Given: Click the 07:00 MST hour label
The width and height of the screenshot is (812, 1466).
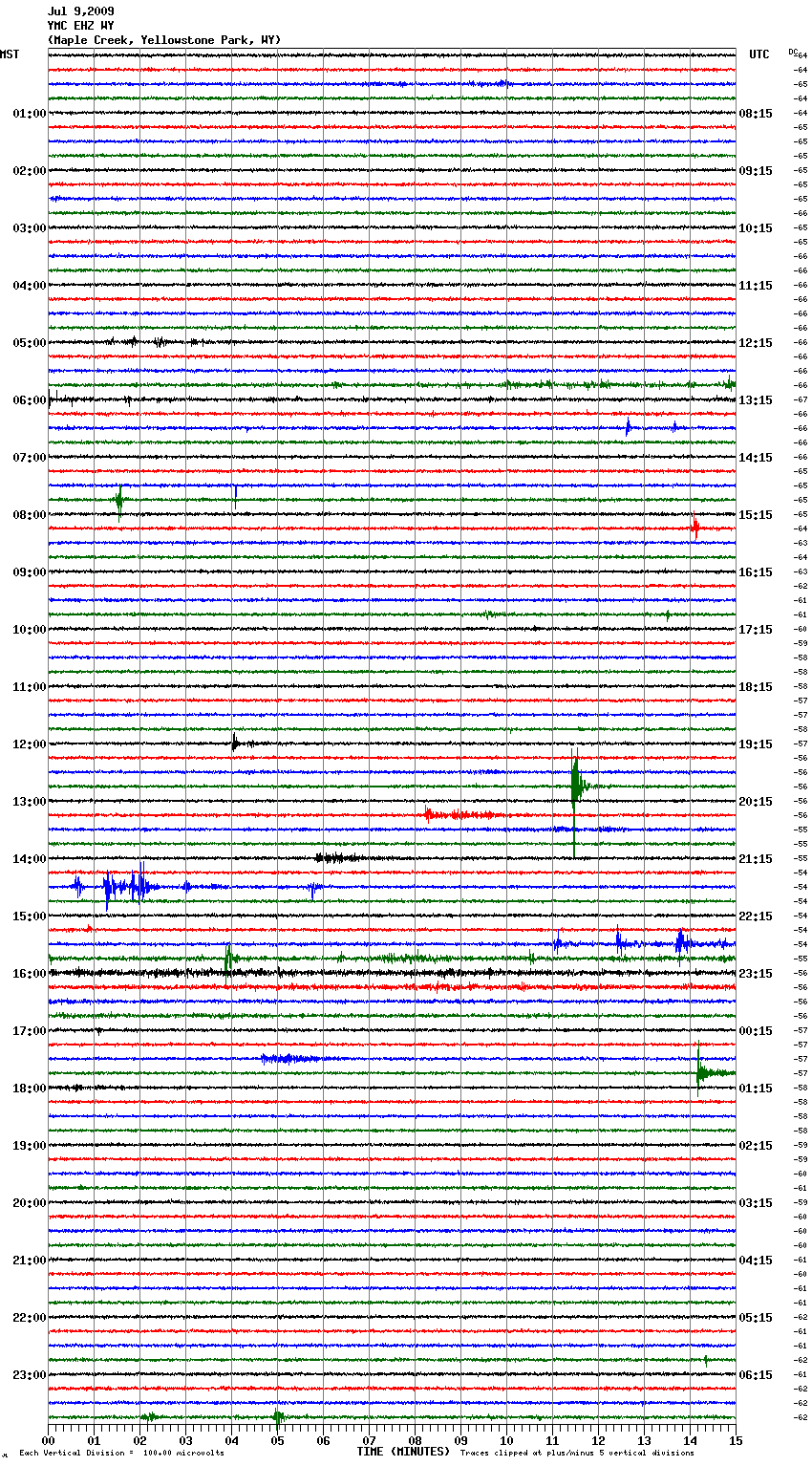Looking at the screenshot, I should [x=30, y=458].
